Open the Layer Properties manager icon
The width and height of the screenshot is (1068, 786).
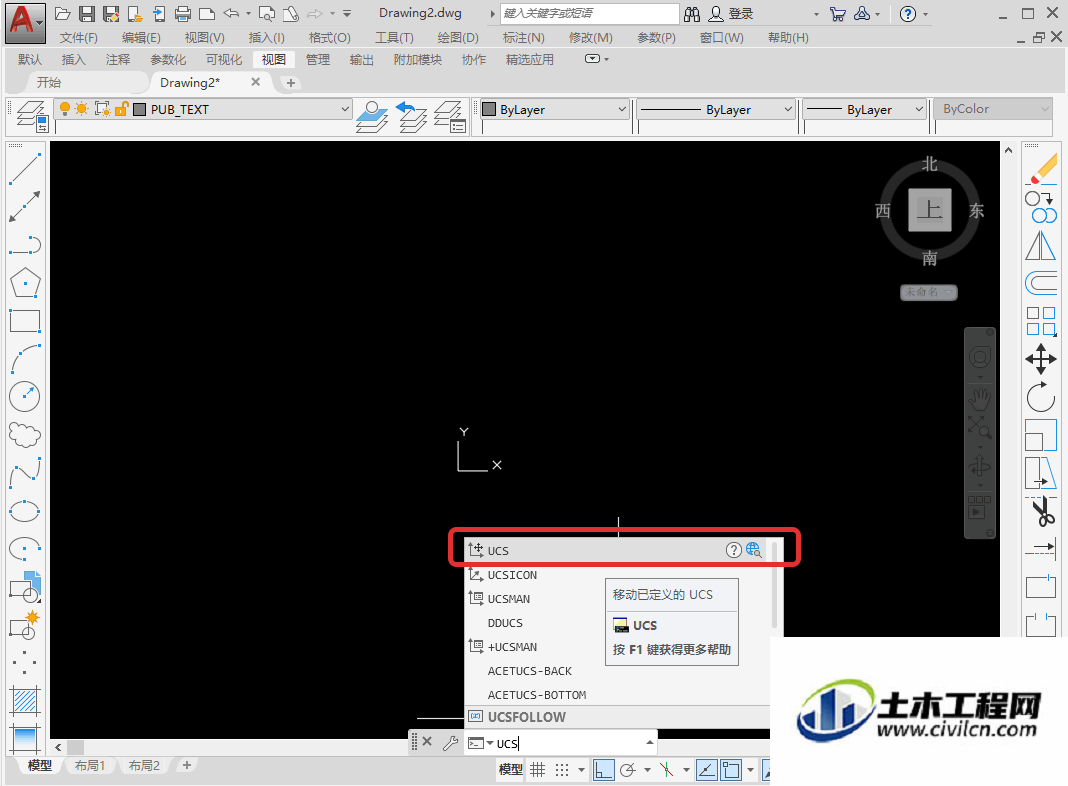[x=31, y=116]
